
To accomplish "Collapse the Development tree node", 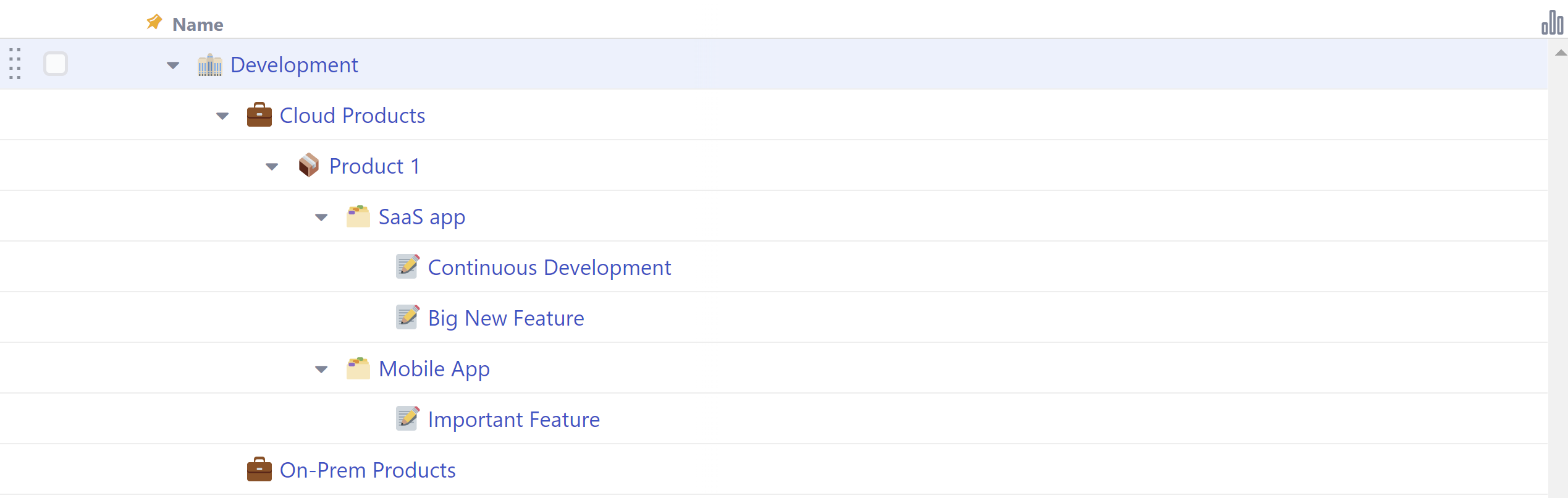I will 173,65.
